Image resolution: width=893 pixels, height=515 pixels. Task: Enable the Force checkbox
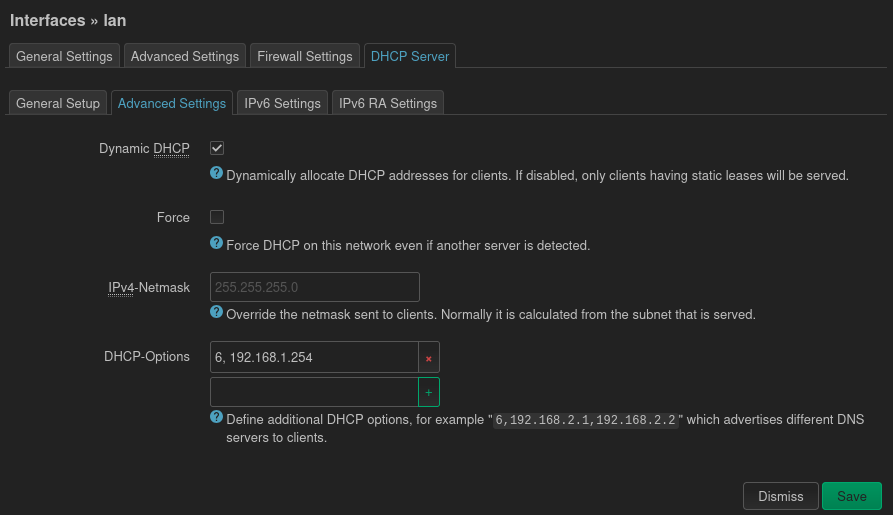pos(217,217)
